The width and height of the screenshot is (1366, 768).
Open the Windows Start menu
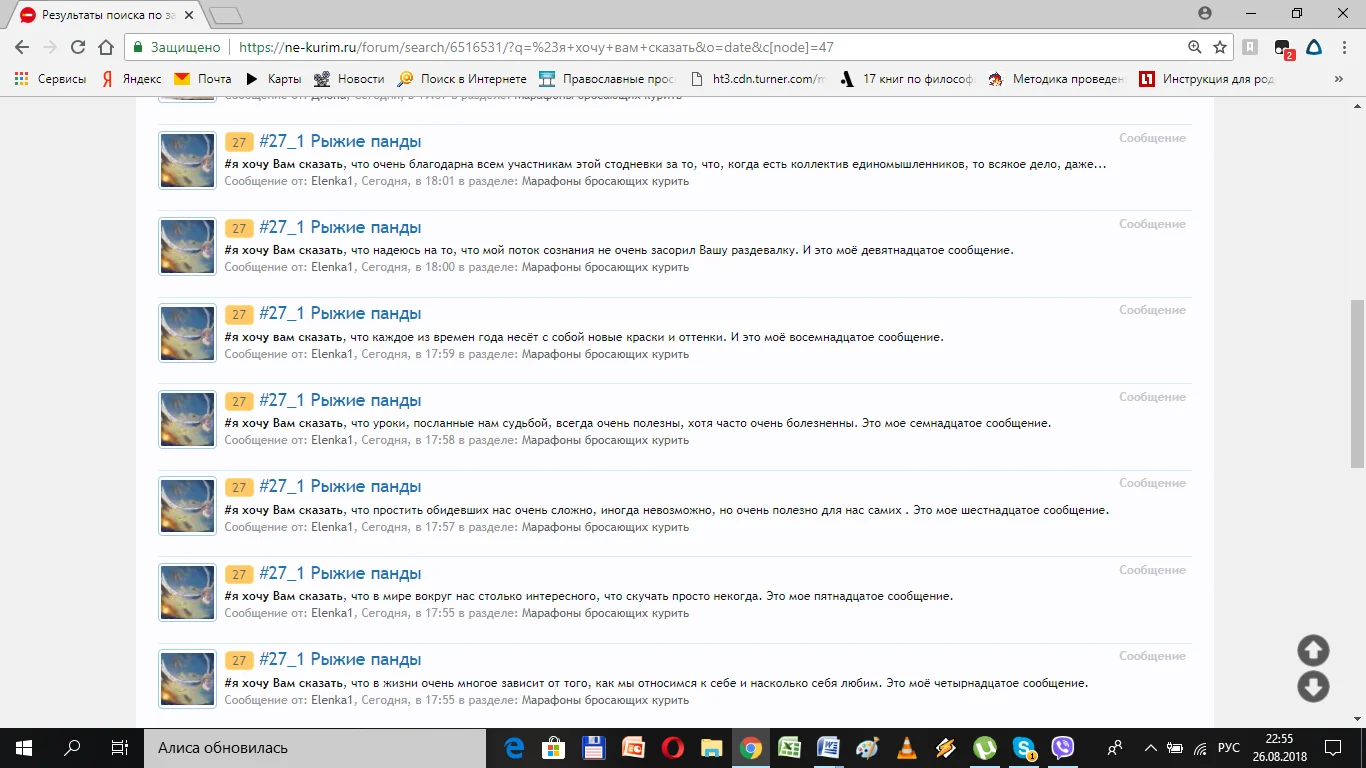pos(24,748)
